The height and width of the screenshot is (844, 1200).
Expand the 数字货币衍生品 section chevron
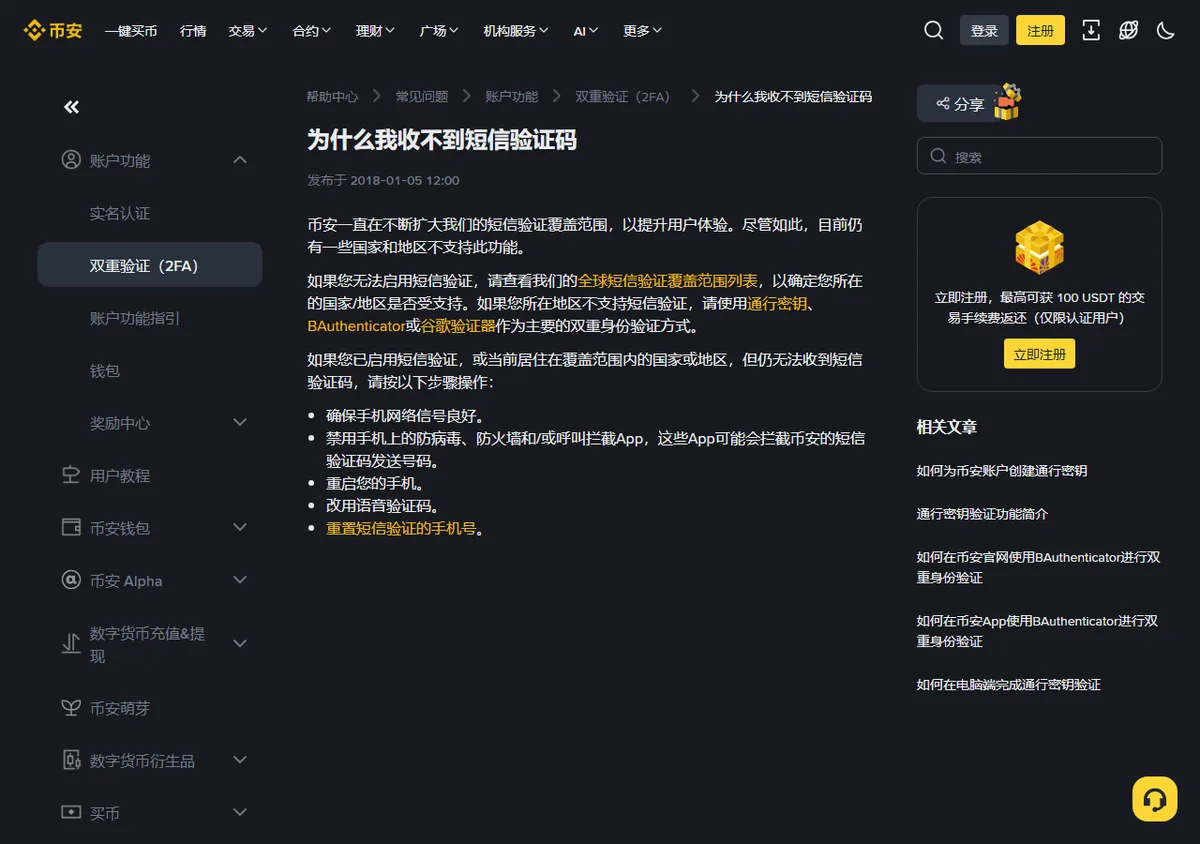coord(240,760)
